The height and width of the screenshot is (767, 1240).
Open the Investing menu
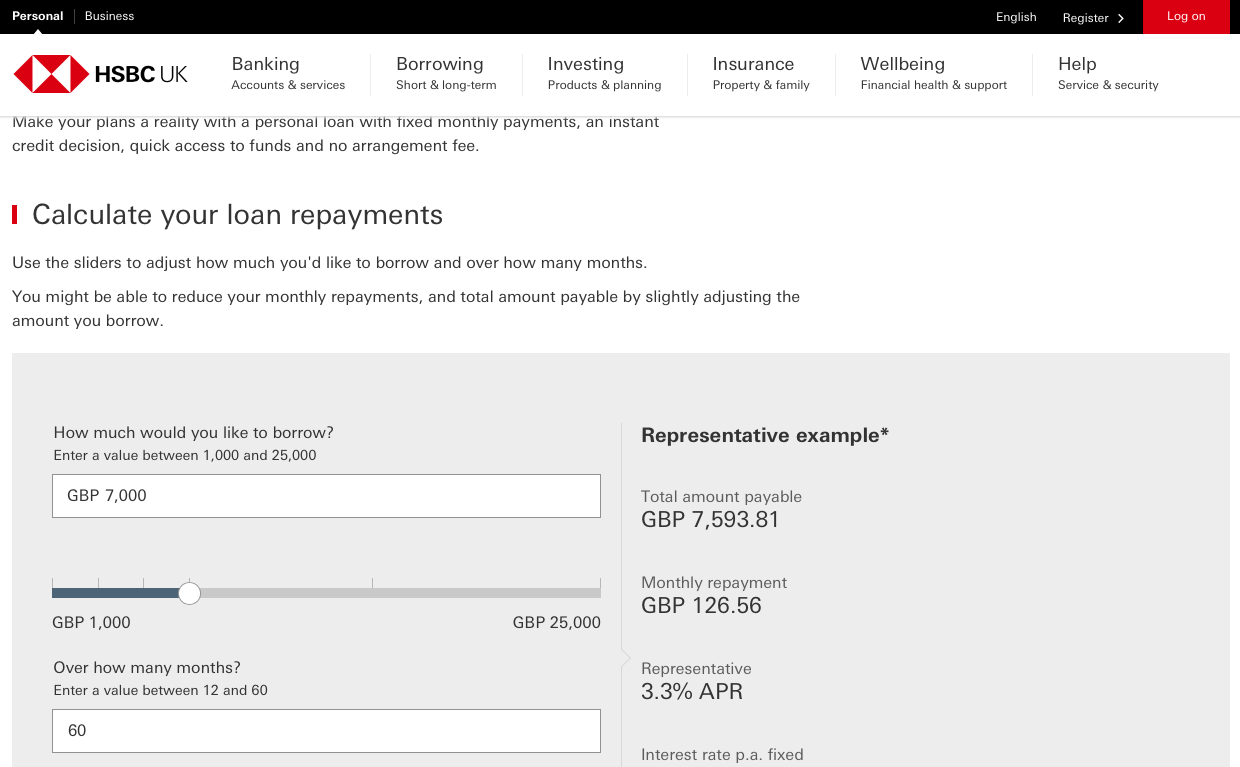[x=604, y=73]
